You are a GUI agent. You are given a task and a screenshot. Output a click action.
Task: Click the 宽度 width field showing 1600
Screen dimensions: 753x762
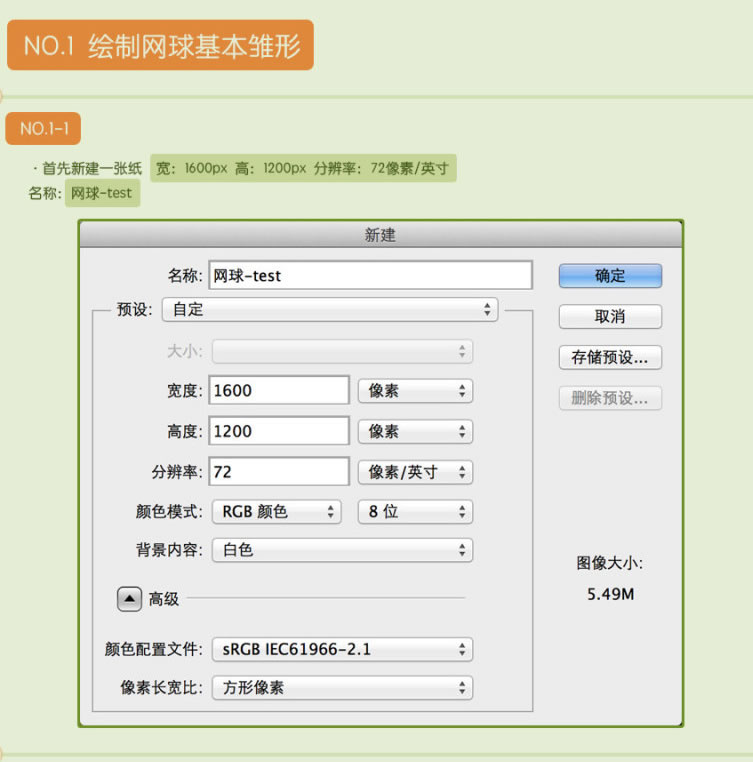[279, 390]
